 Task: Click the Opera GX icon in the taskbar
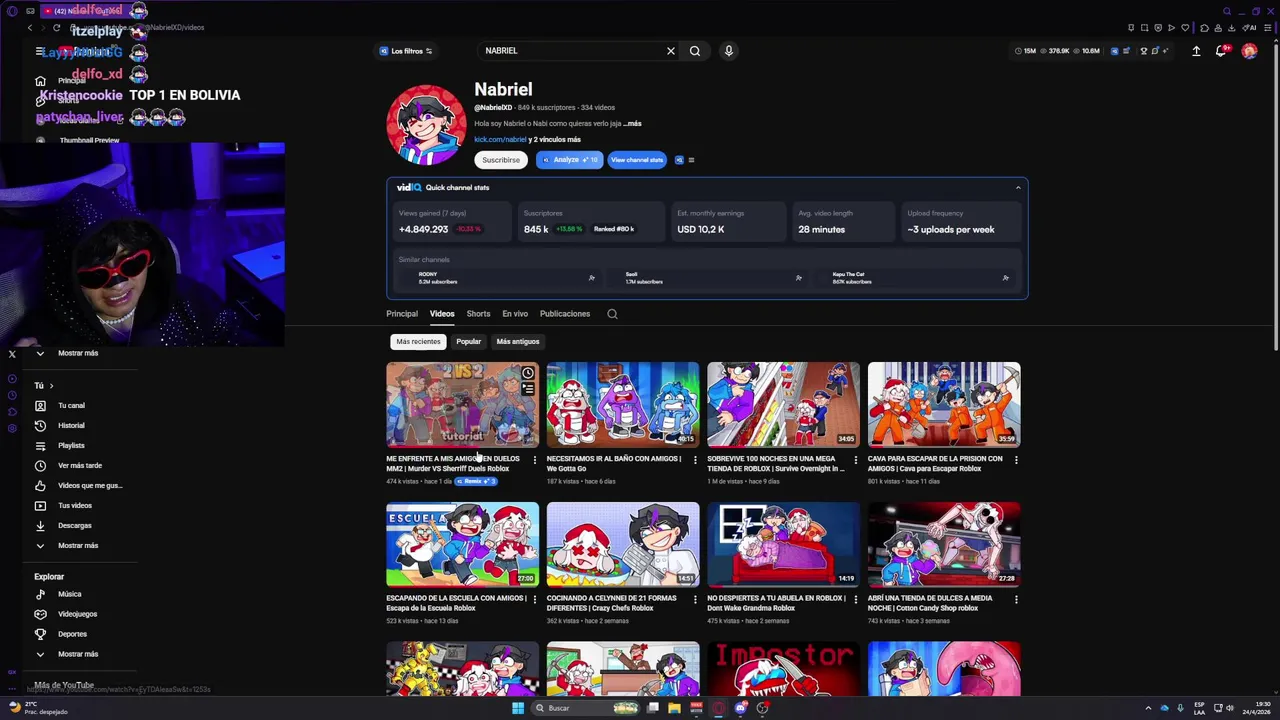point(718,708)
